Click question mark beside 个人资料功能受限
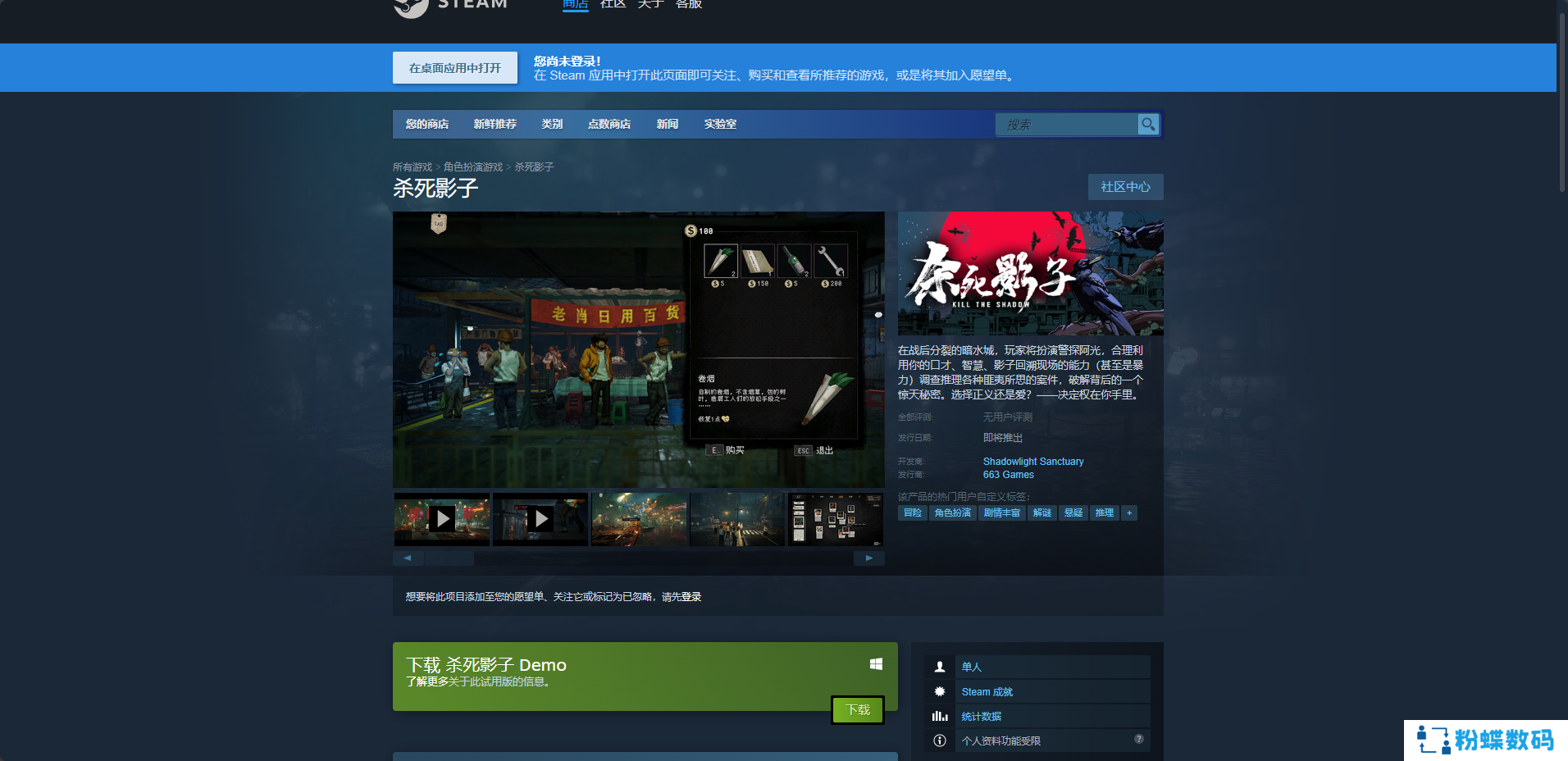Viewport: 1568px width, 761px height. 1139,739
